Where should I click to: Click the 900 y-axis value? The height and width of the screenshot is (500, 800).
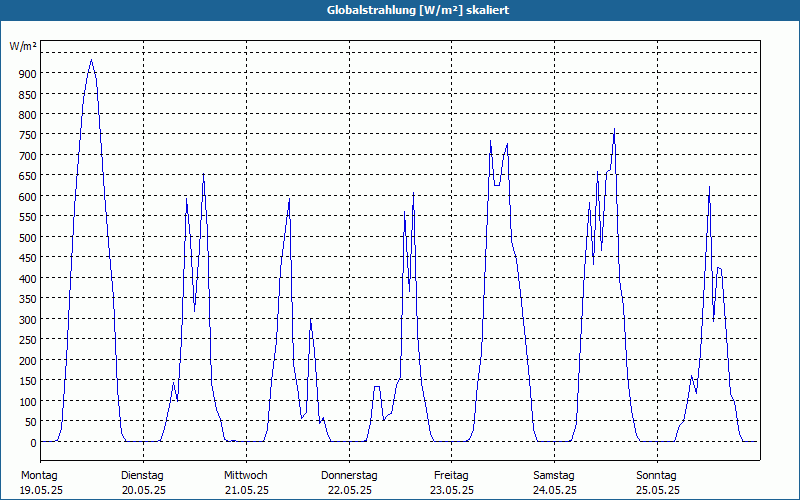coord(28,73)
